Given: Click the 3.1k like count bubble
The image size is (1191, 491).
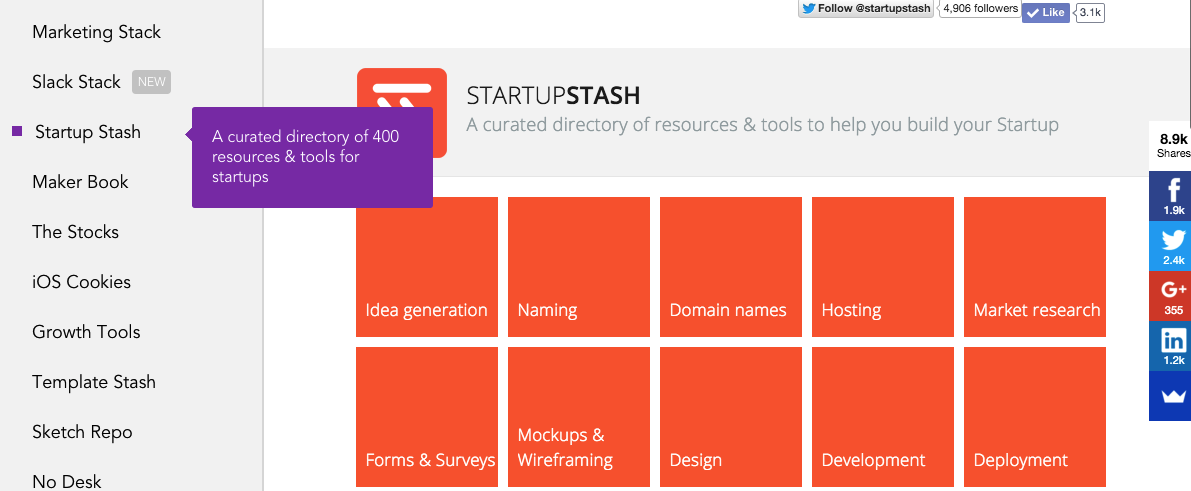Looking at the screenshot, I should 1090,12.
